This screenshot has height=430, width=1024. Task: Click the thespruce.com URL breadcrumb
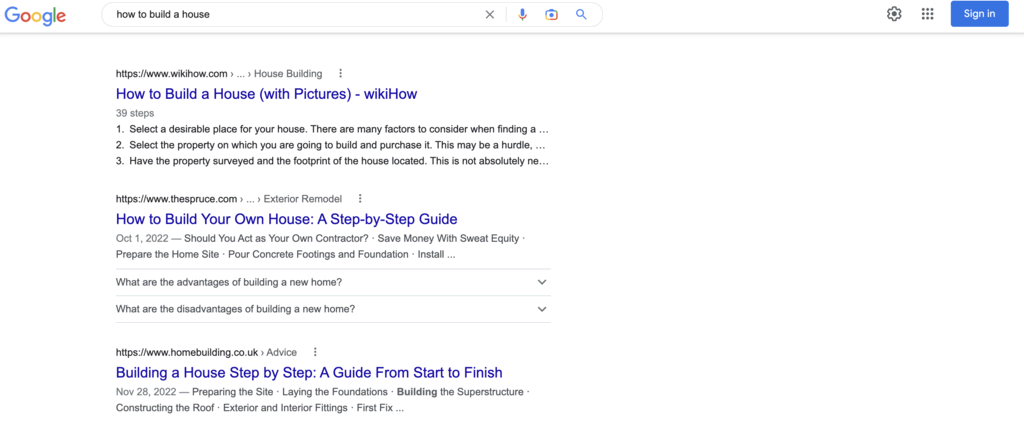tap(176, 198)
